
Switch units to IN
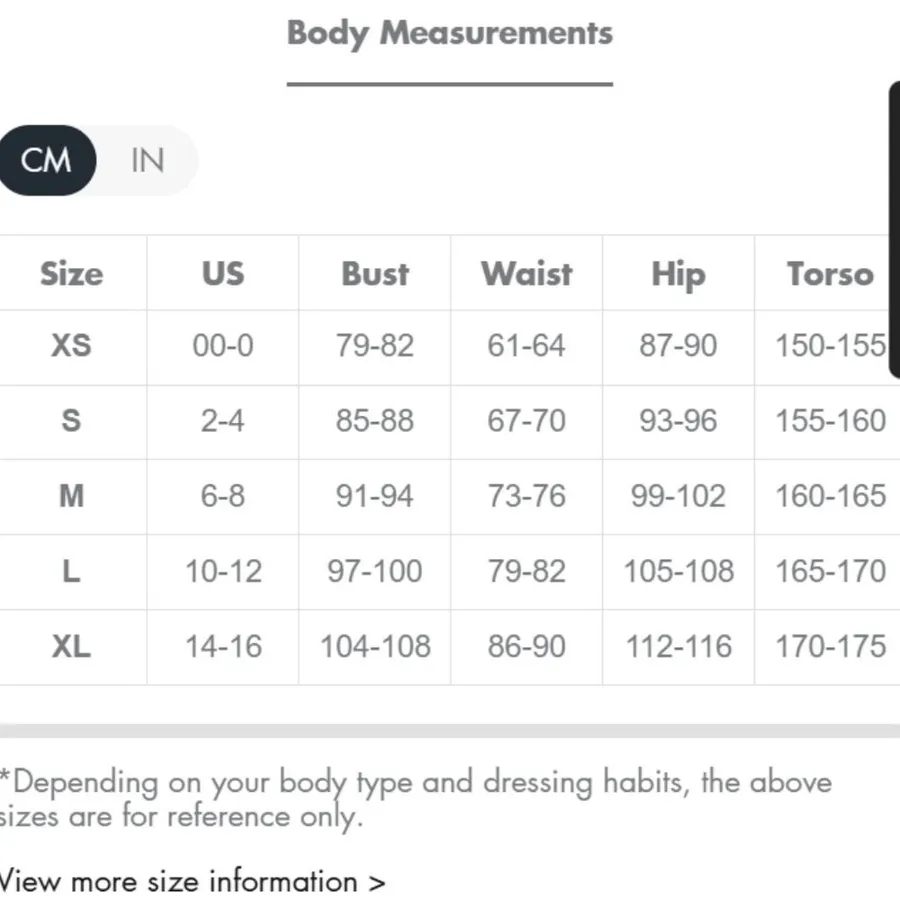point(148,160)
